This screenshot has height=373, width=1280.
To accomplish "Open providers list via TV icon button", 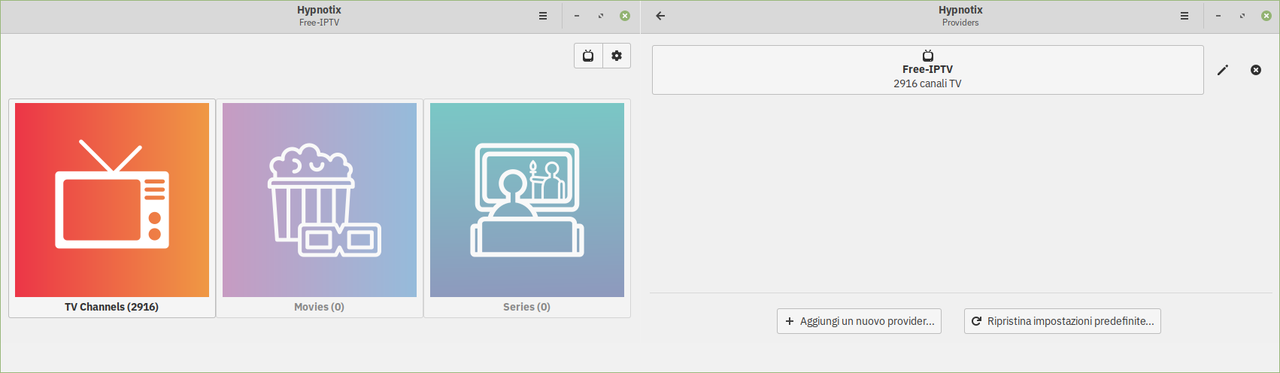I will click(588, 56).
